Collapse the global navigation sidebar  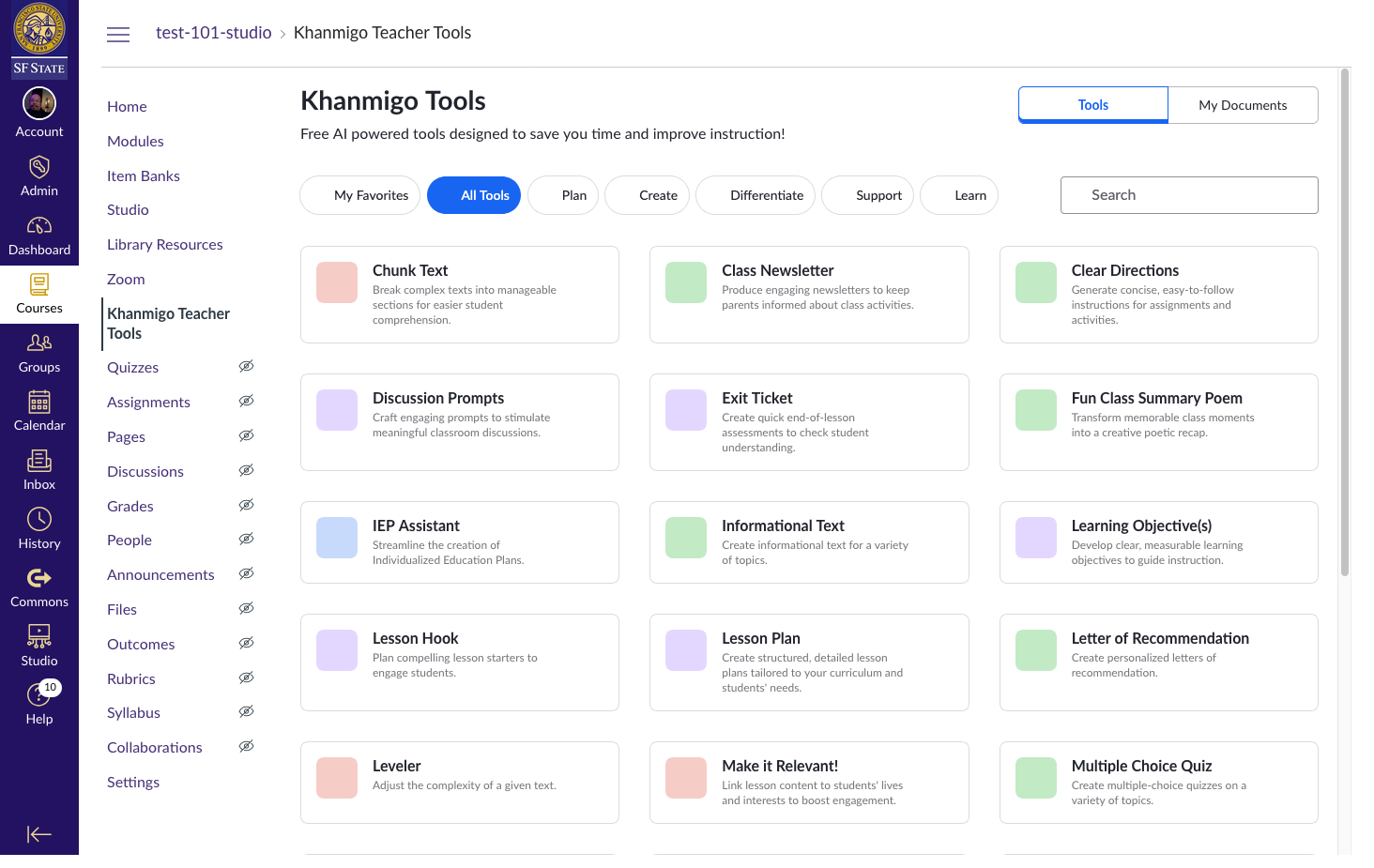pyautogui.click(x=39, y=834)
